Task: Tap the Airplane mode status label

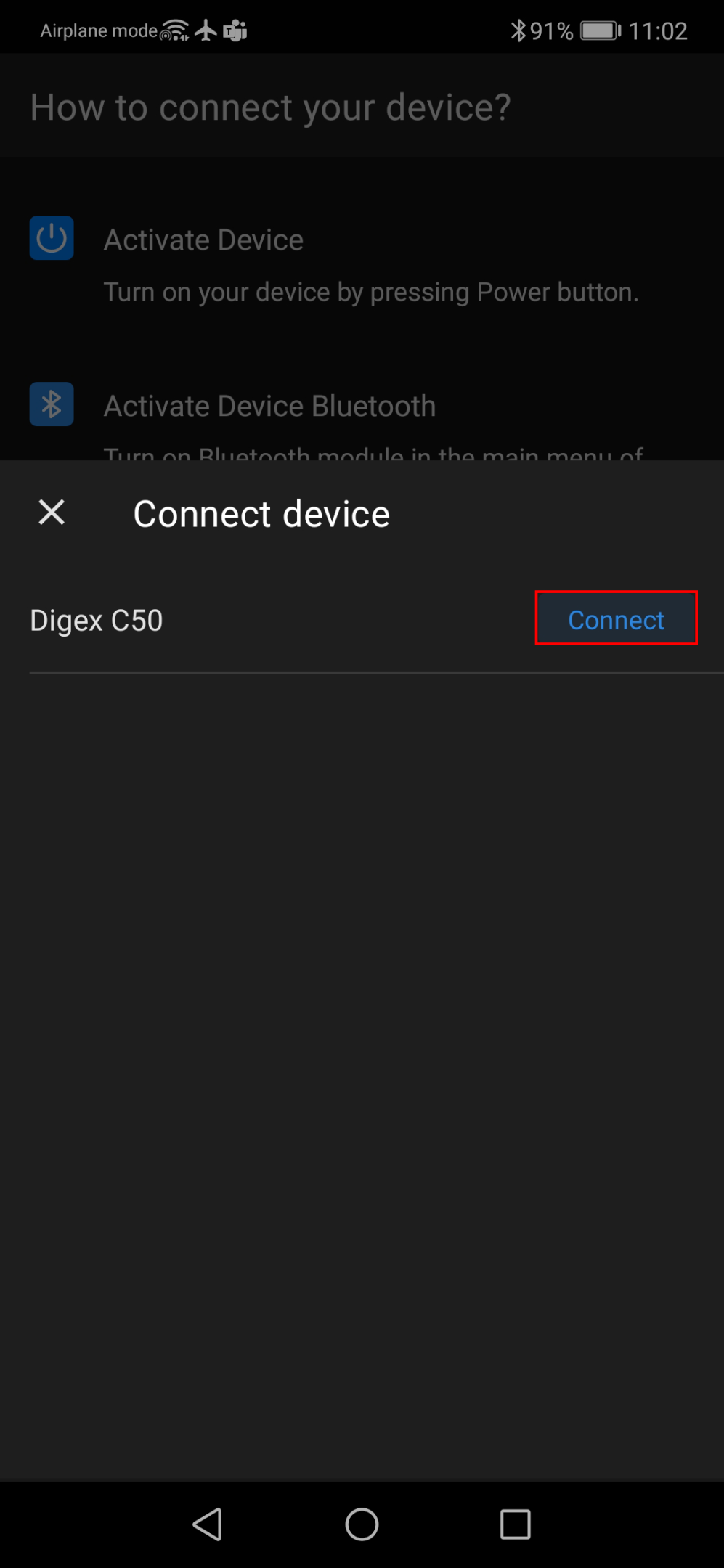Action: click(x=99, y=30)
